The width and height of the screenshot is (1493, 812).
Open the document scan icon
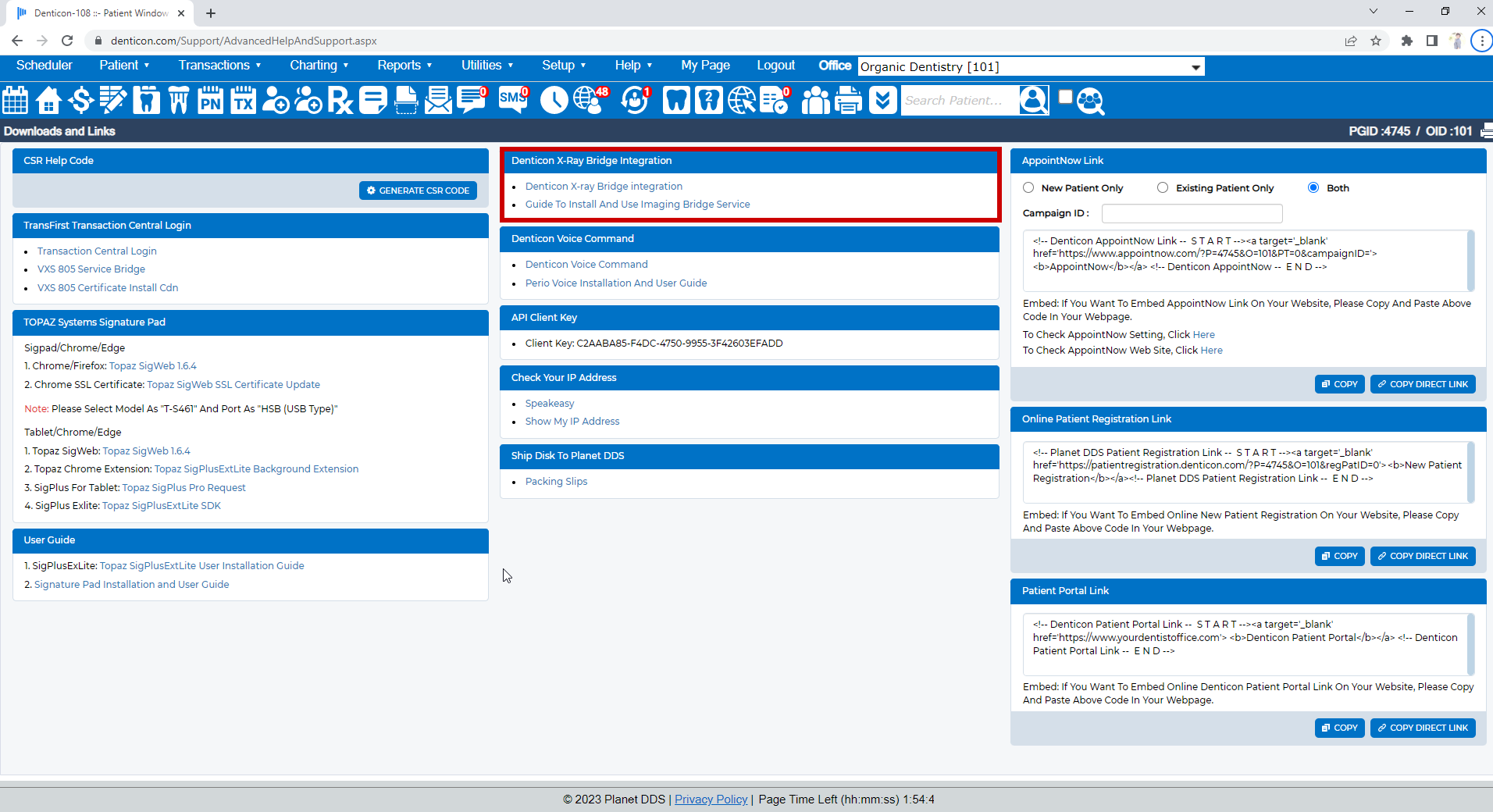[406, 100]
